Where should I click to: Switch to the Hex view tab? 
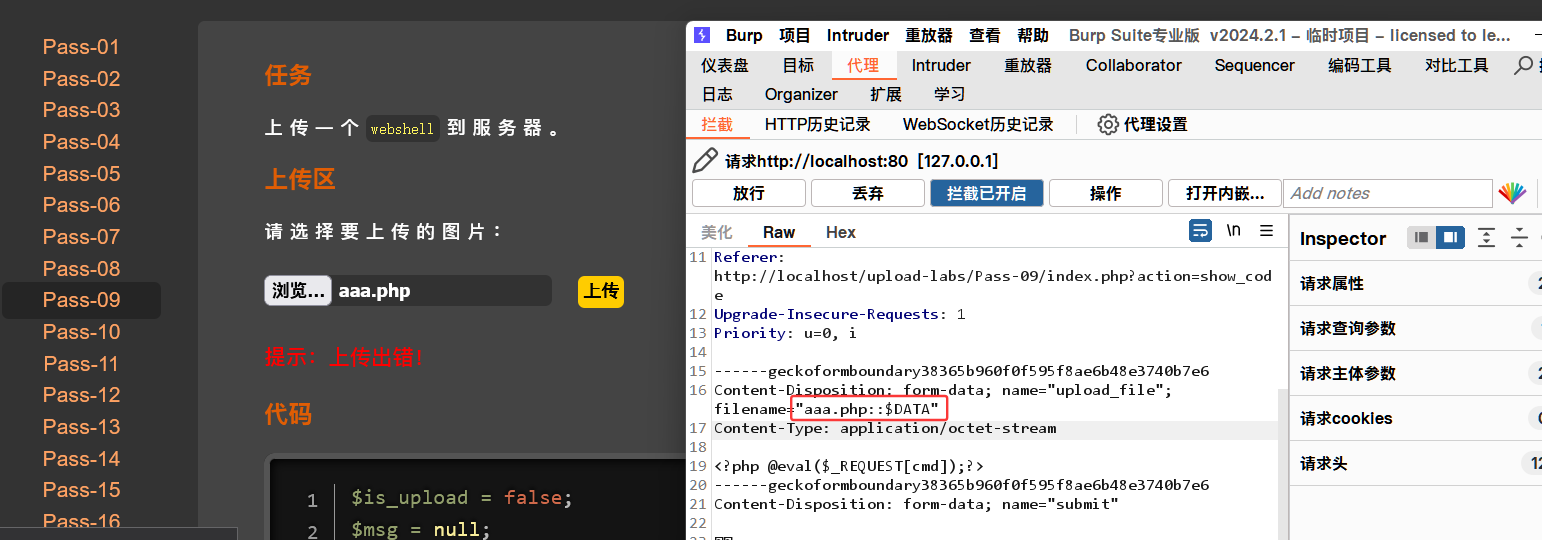[x=841, y=232]
